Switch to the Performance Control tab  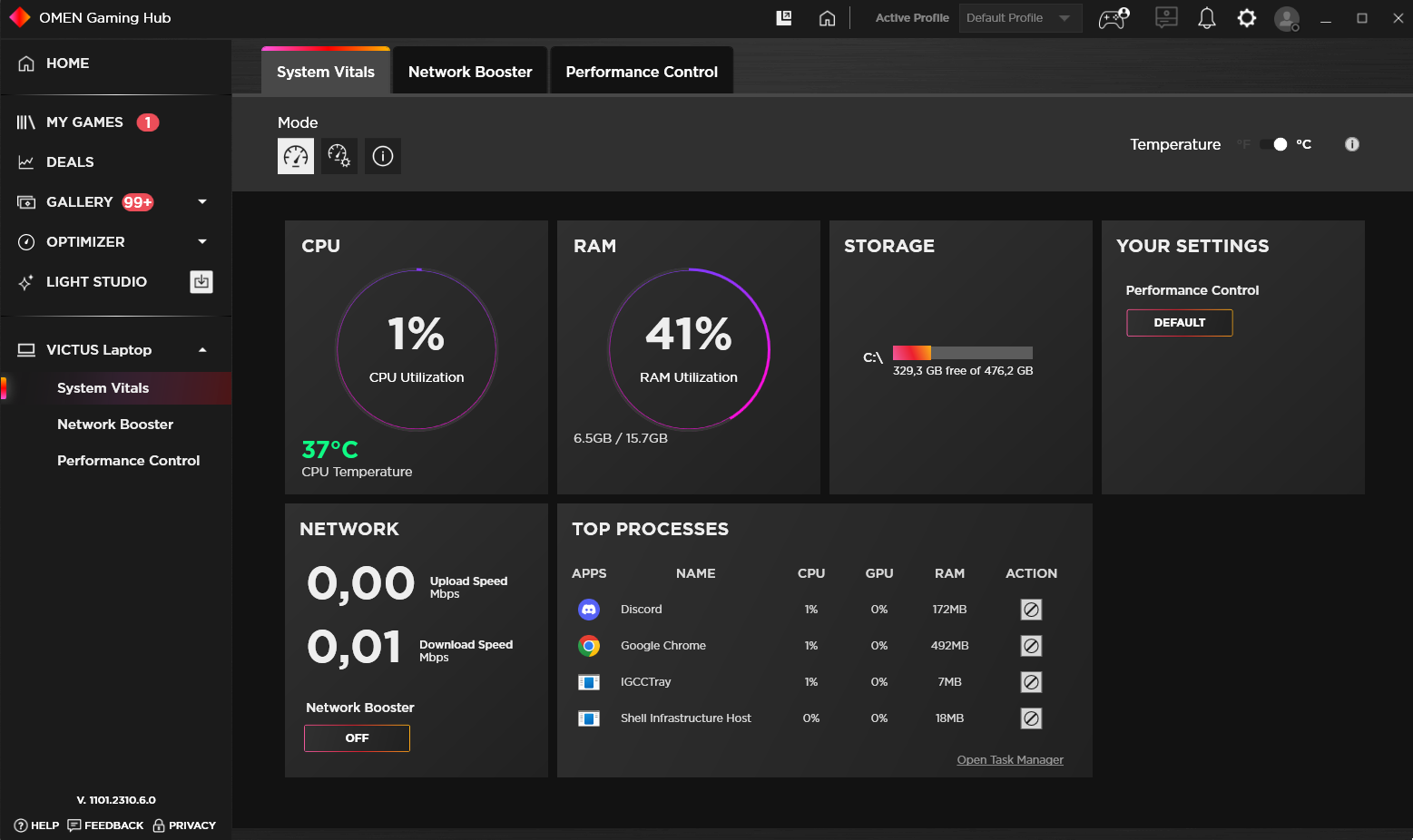click(x=642, y=72)
